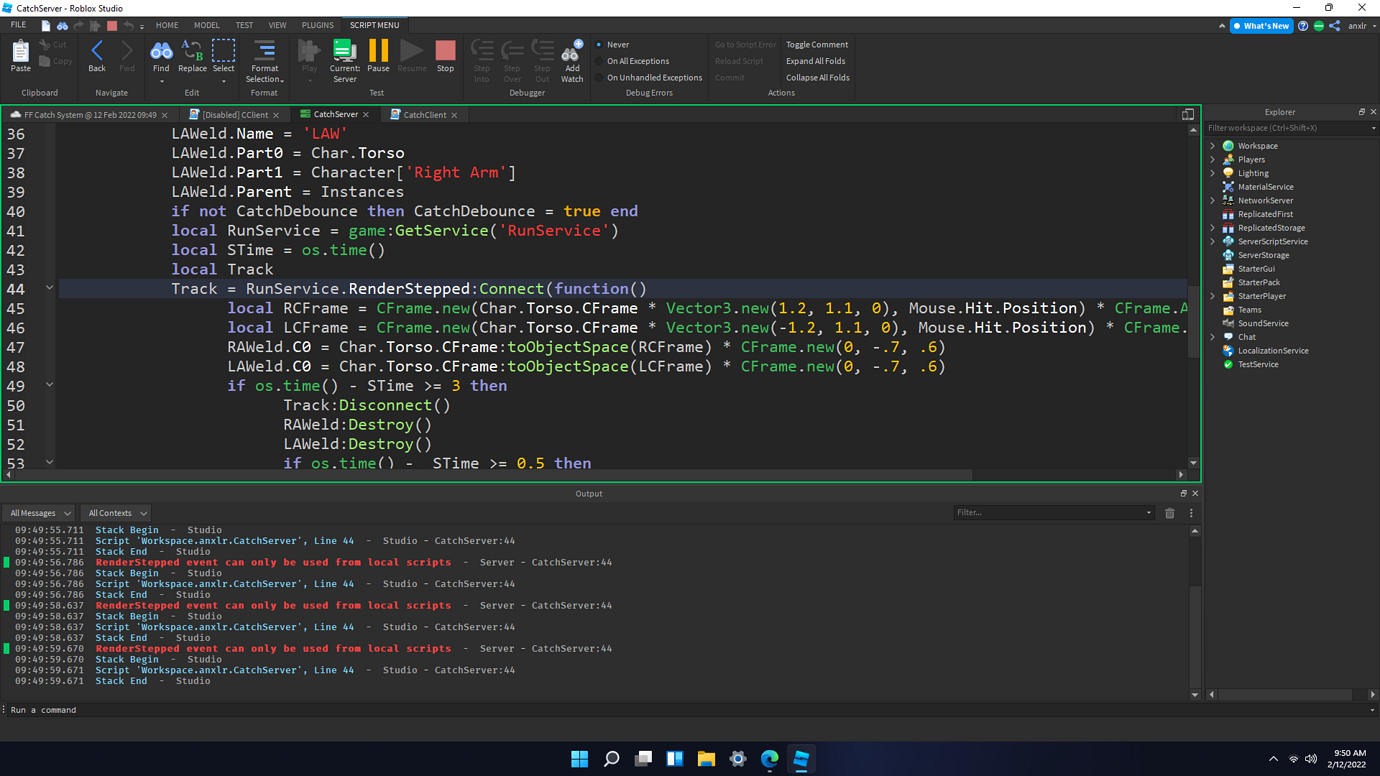Expand the StarterPlayer node

1213,297
